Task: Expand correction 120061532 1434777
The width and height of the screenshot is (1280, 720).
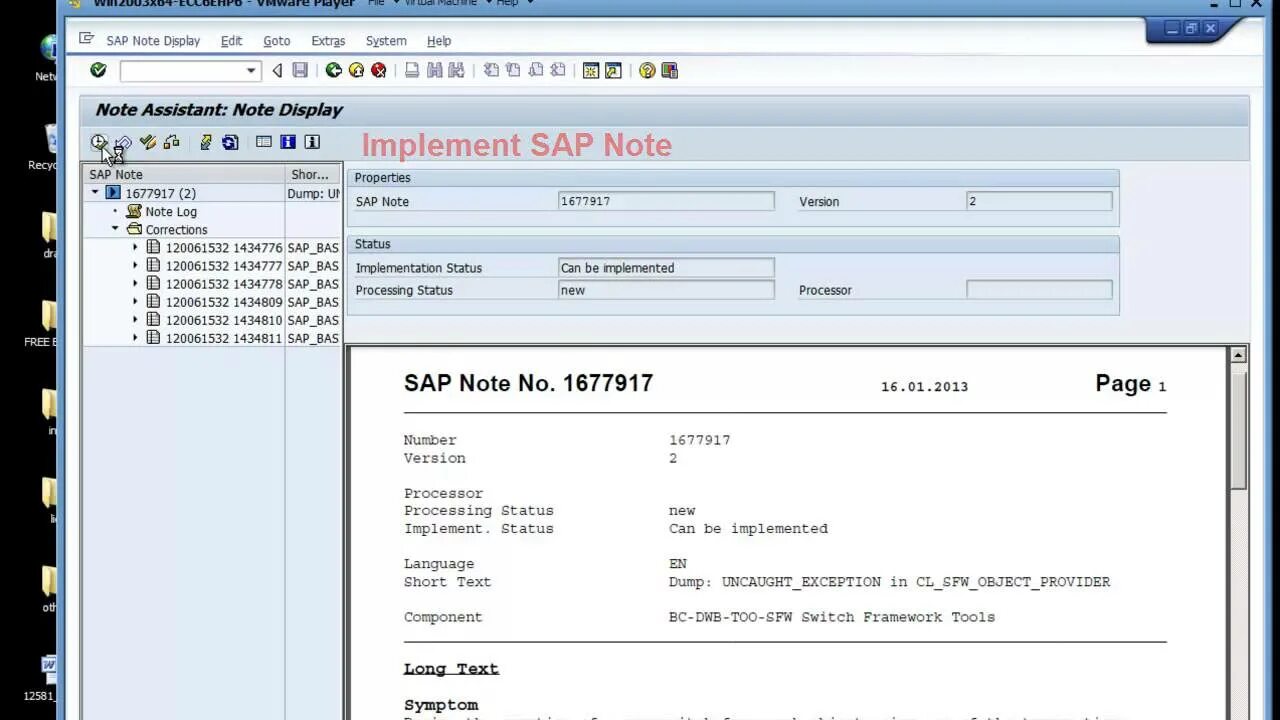Action: tap(135, 265)
